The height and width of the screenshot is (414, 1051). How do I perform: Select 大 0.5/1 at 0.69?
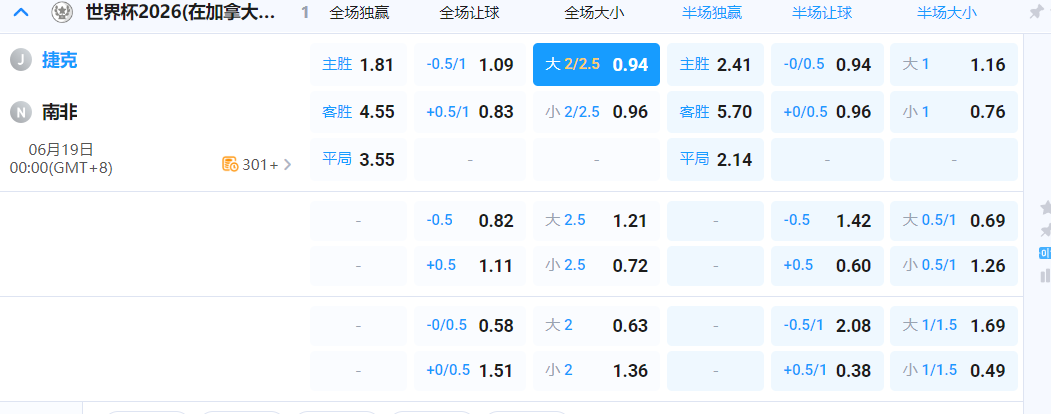954,220
